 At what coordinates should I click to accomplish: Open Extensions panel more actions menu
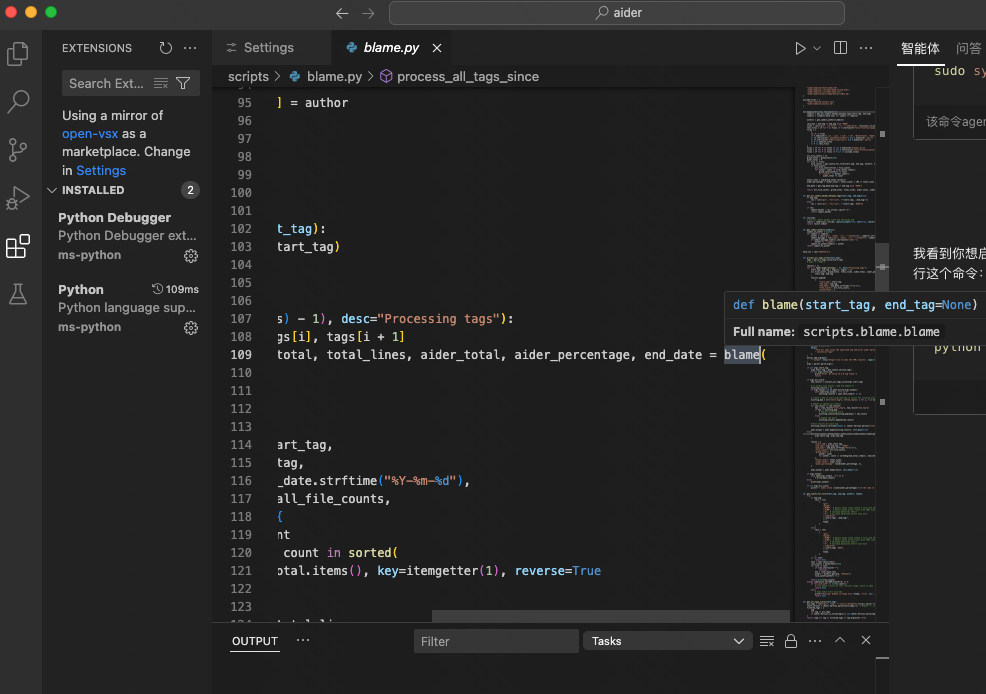pyautogui.click(x=190, y=48)
